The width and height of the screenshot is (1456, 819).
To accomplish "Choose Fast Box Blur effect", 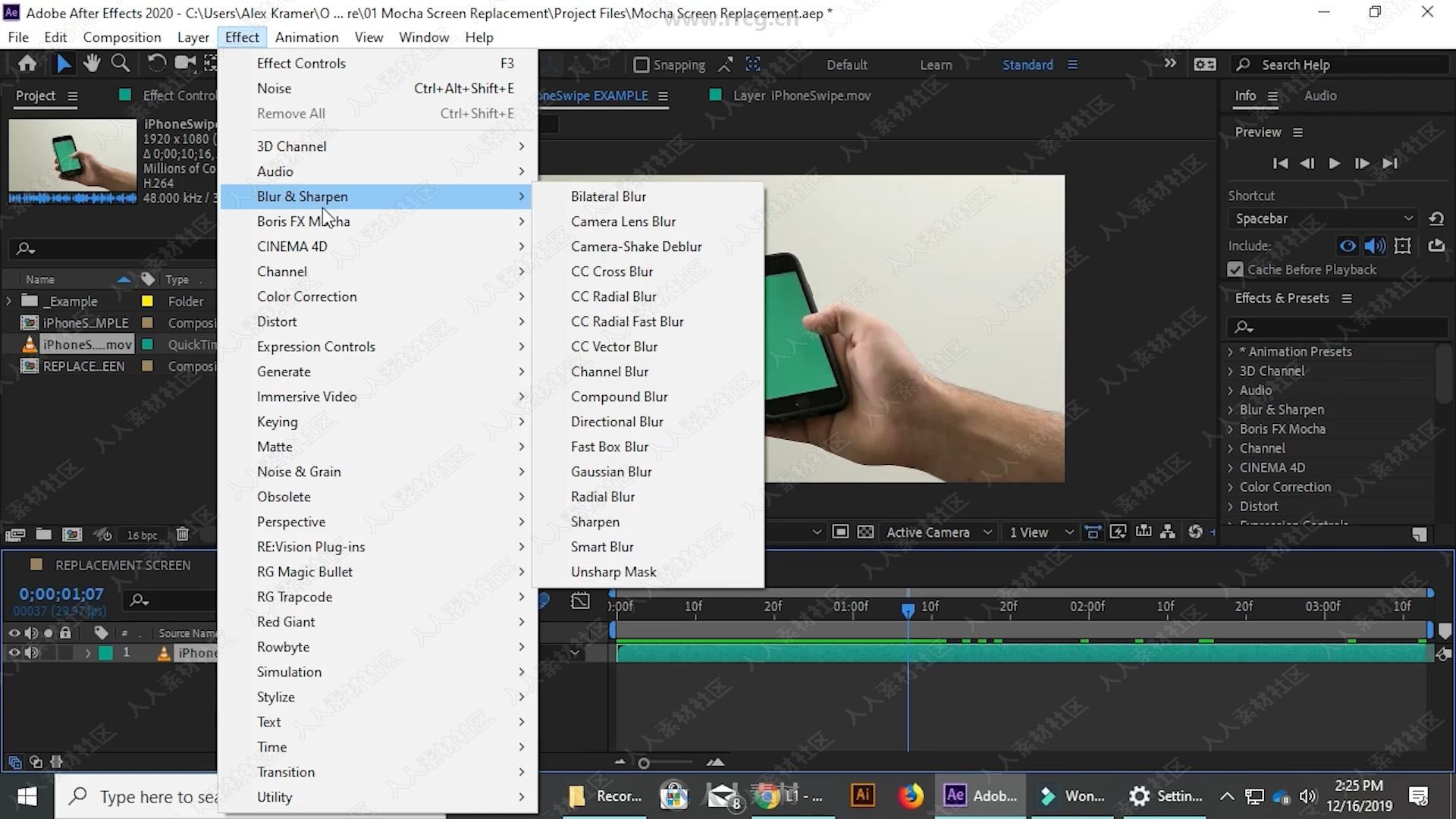I will 610,447.
